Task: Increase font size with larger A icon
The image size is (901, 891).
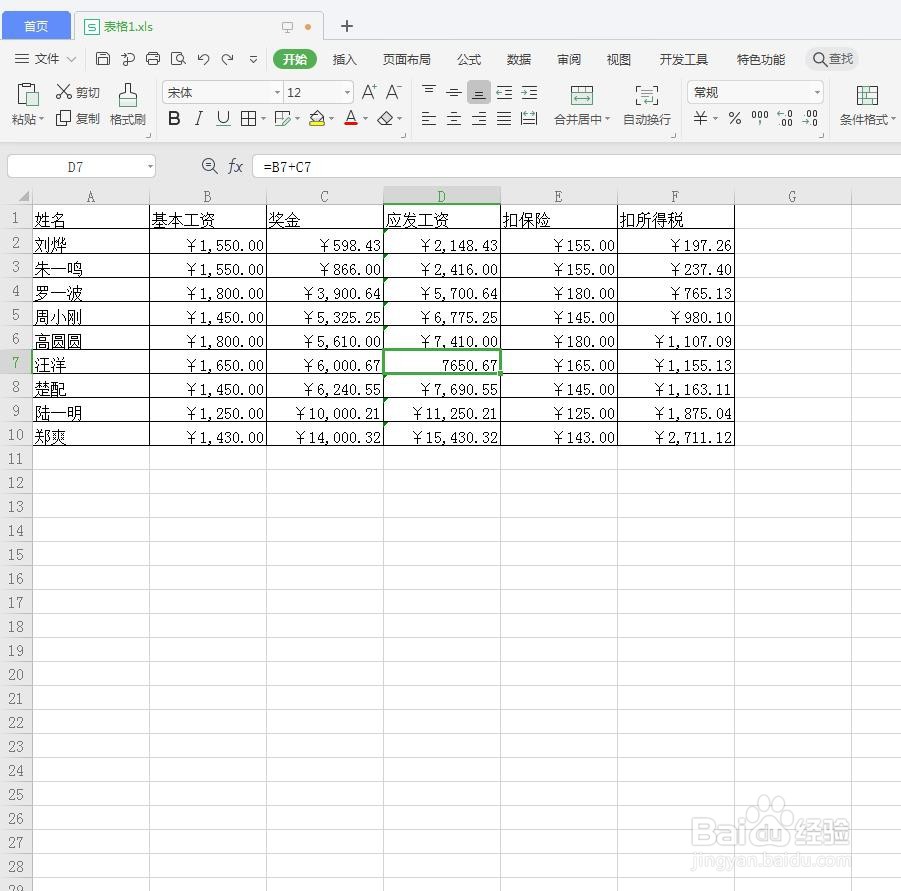Action: coord(369,92)
